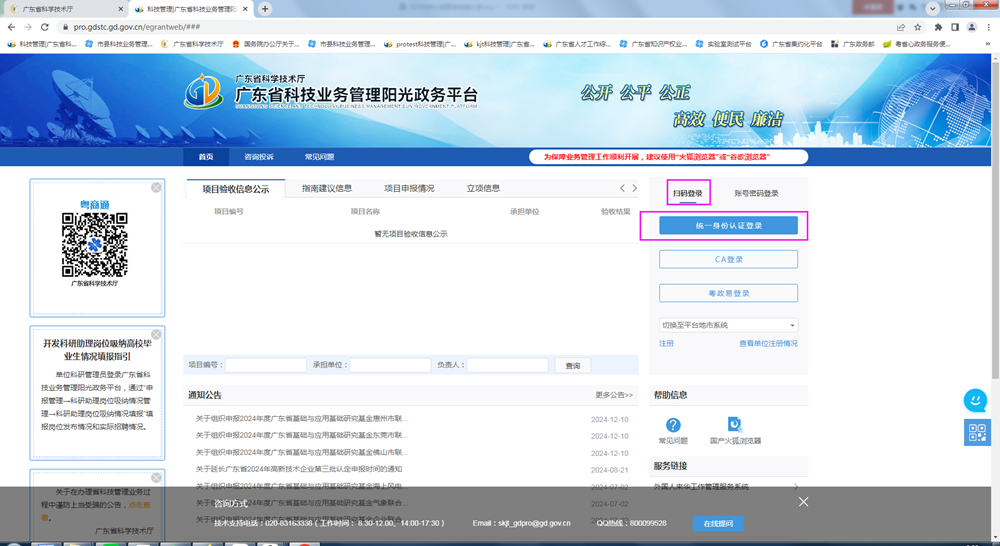Click the browser back arrow
This screenshot has height=546, width=1000.
coord(11,27)
